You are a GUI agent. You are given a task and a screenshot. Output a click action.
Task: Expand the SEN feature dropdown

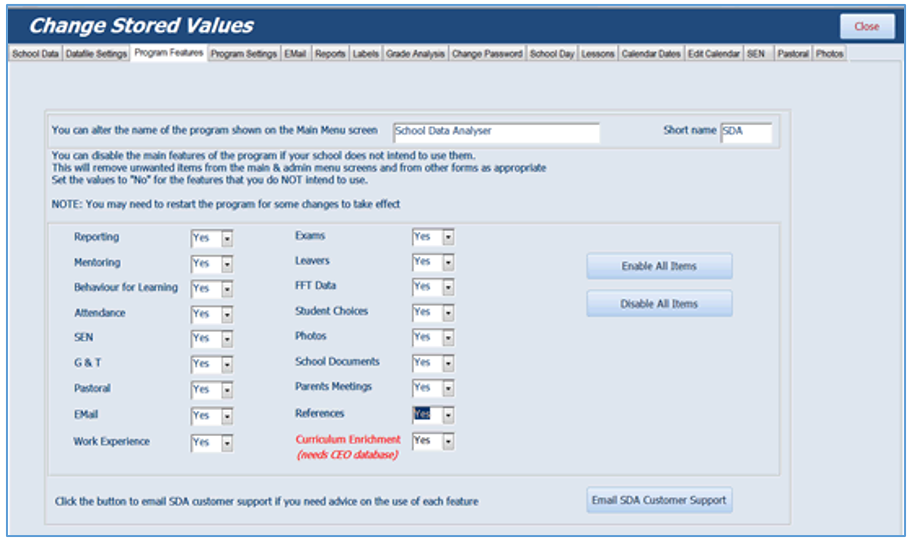[x=227, y=339]
